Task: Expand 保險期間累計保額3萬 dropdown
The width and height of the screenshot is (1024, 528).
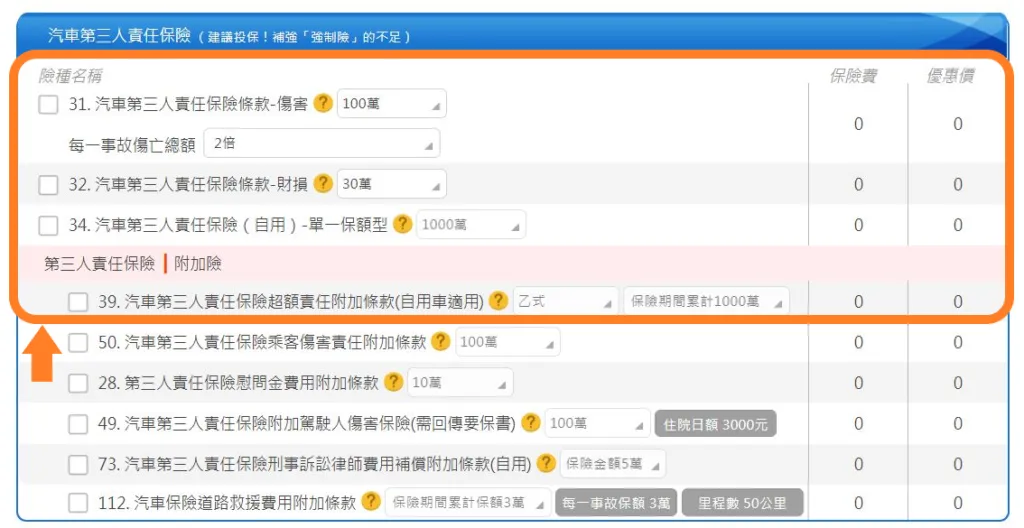Action: [468, 502]
